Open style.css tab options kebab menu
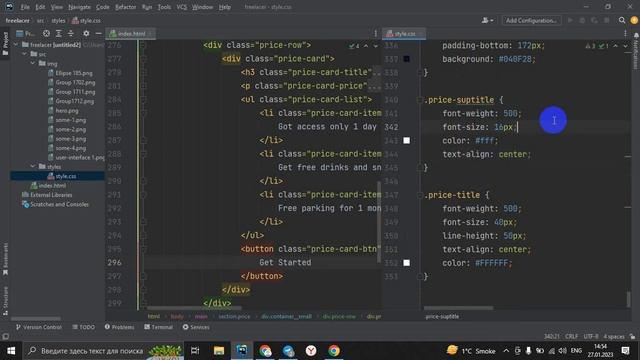 [x=625, y=33]
